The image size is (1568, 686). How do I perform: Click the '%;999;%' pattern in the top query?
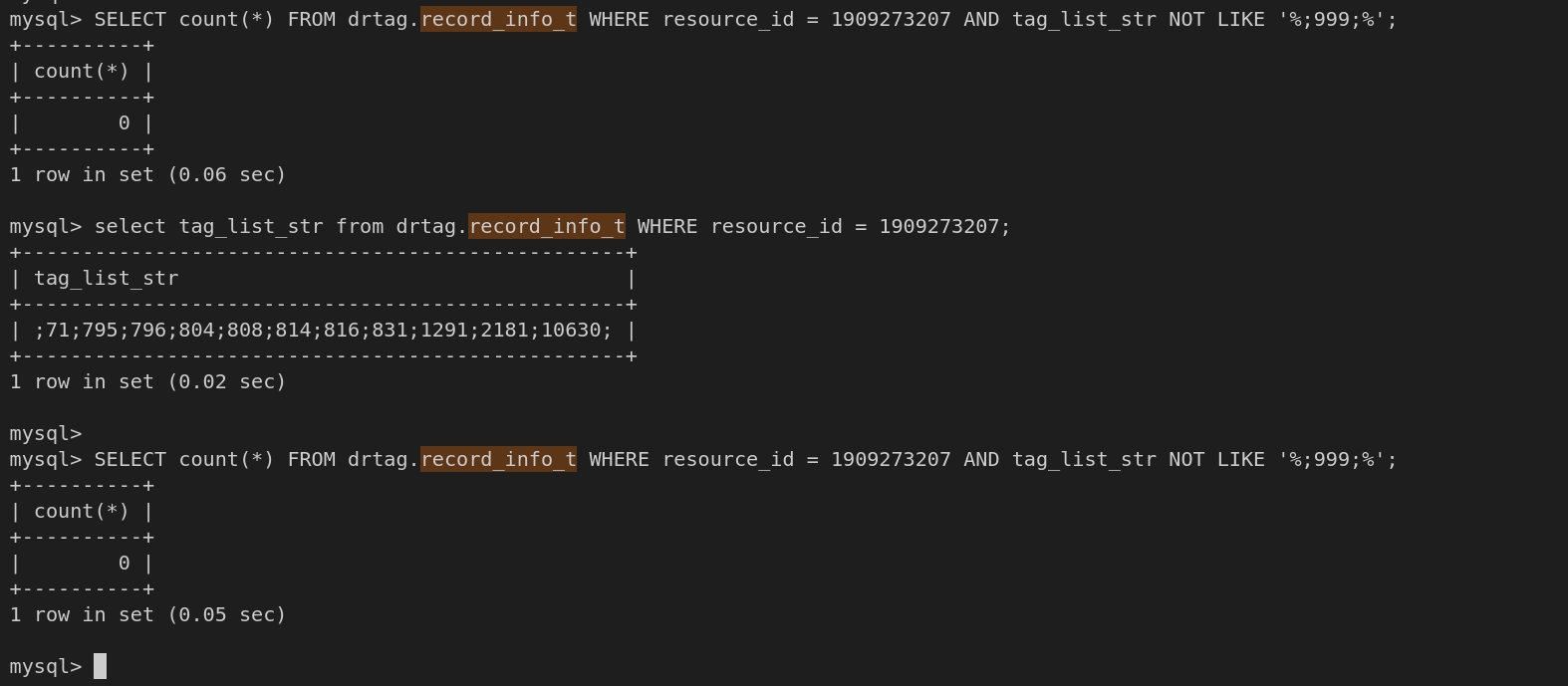pos(1331,19)
